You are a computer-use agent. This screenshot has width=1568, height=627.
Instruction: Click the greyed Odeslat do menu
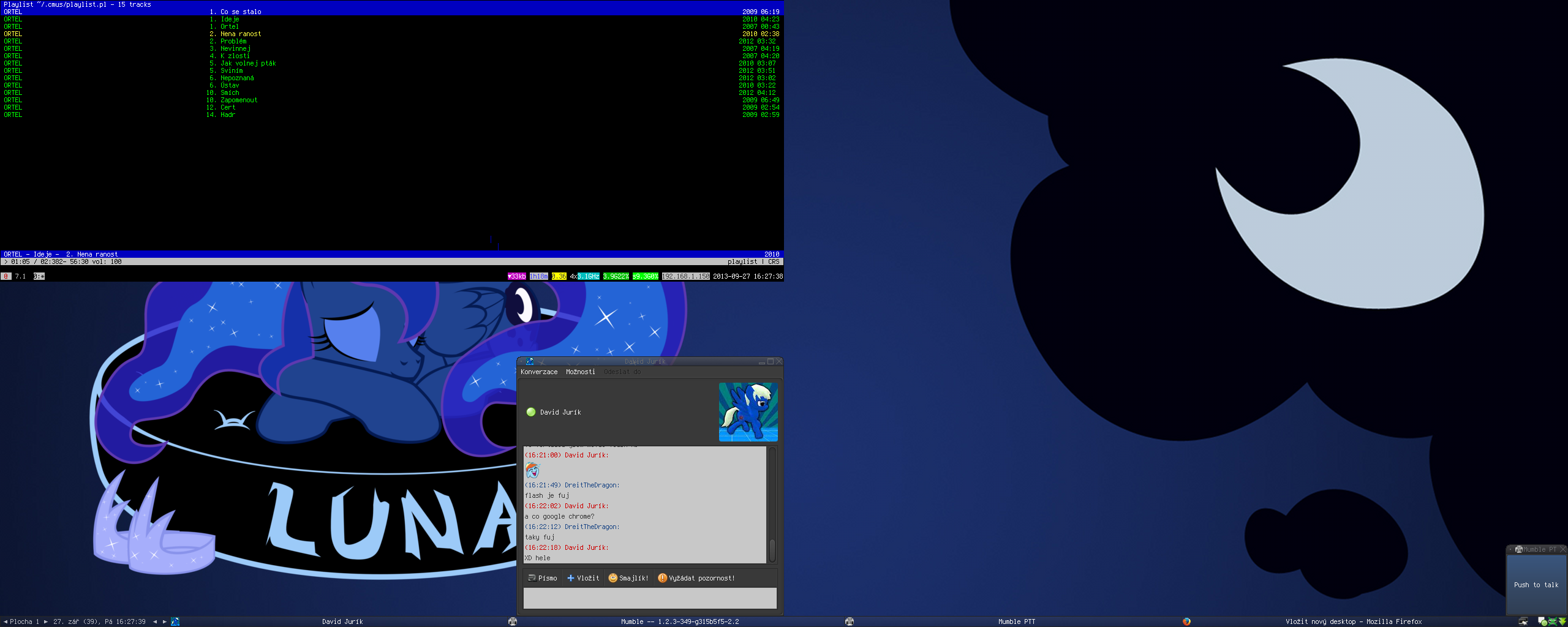tap(622, 372)
